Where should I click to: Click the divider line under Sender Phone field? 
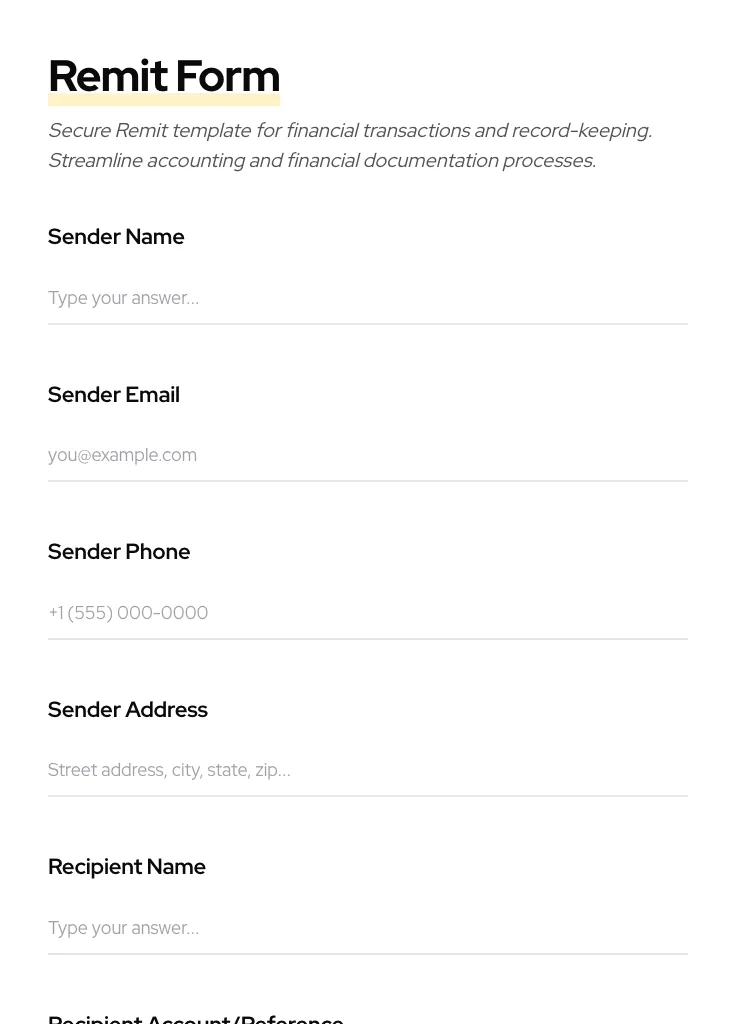click(x=367, y=639)
